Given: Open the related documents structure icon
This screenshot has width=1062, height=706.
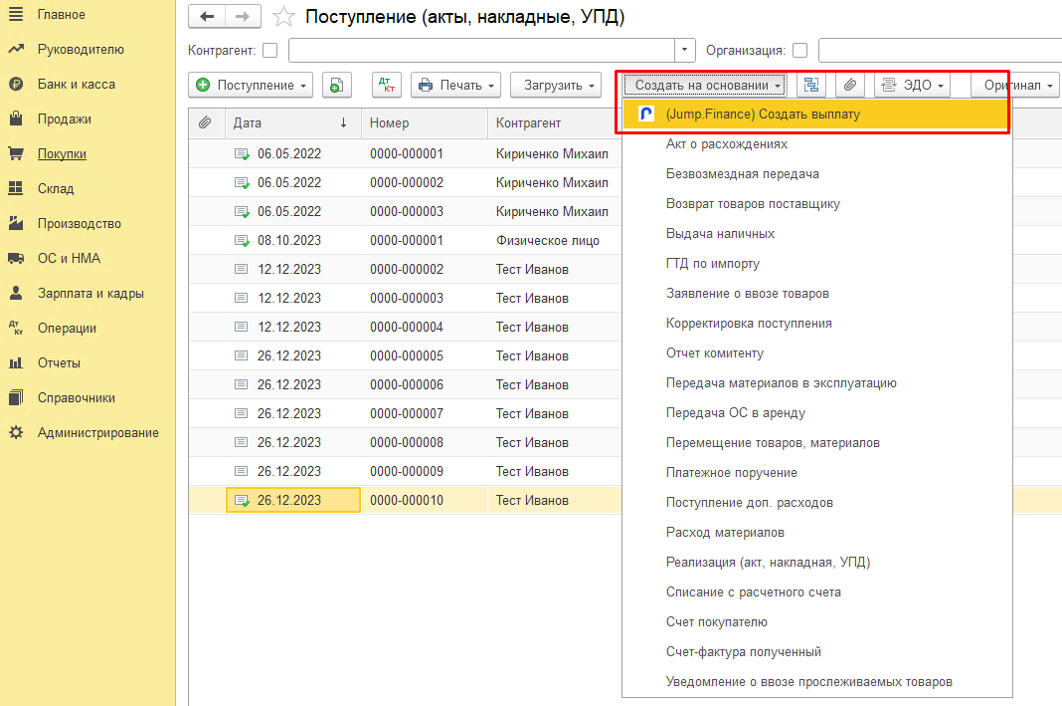Looking at the screenshot, I should tap(811, 86).
